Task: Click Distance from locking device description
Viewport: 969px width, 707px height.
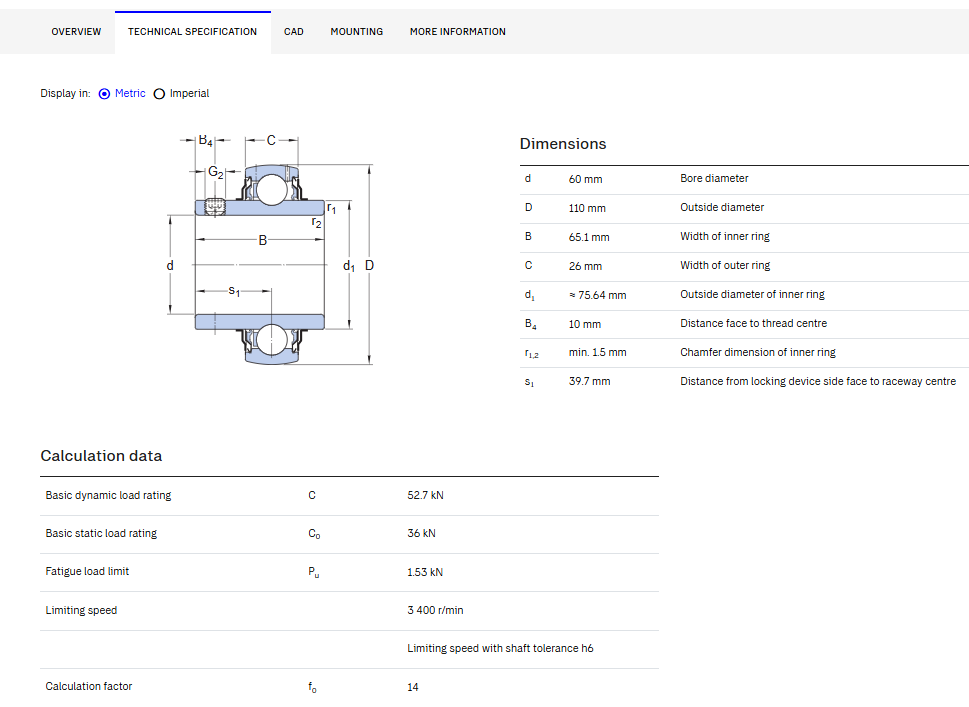Action: click(x=818, y=381)
